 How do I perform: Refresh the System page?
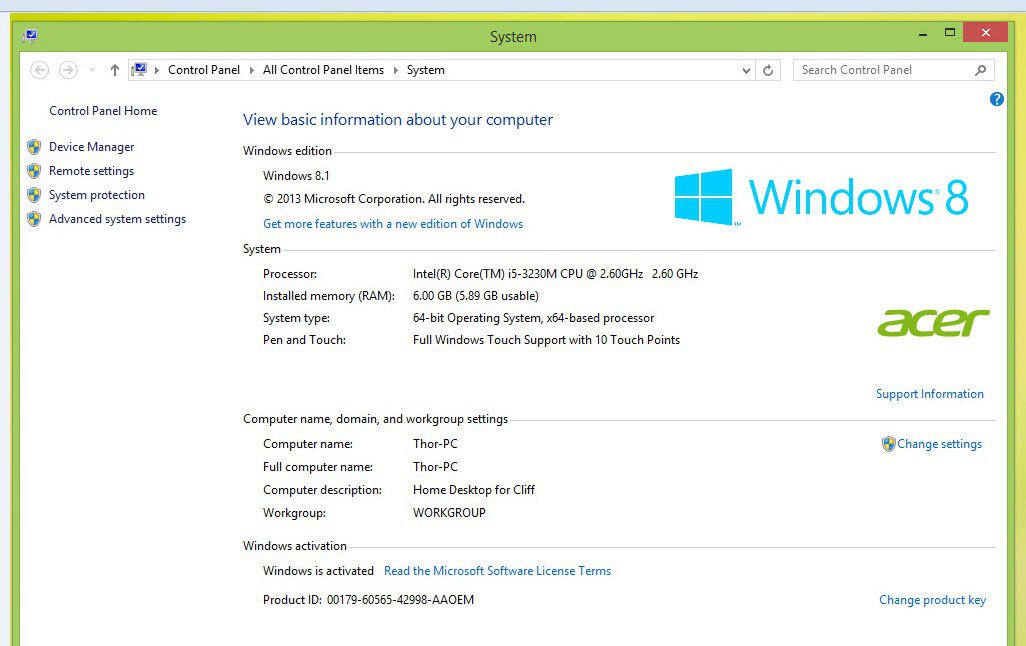tap(768, 70)
